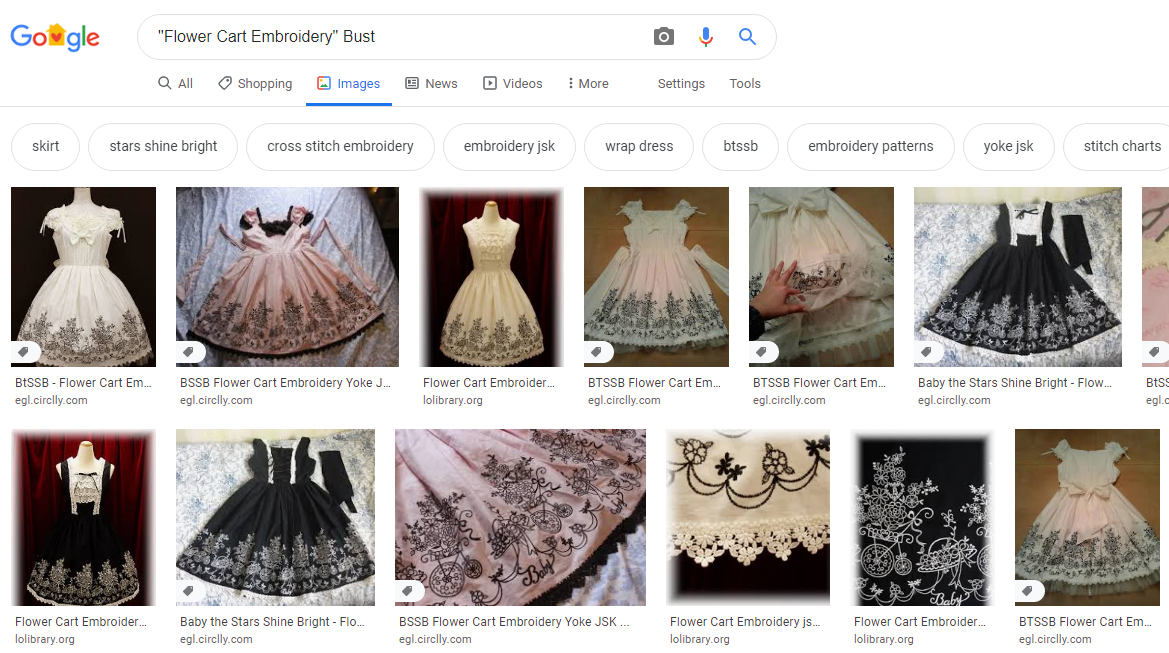Apply the "wrap dress" suggestion chip
Viewport: 1169px width, 653px height.
[x=639, y=146]
